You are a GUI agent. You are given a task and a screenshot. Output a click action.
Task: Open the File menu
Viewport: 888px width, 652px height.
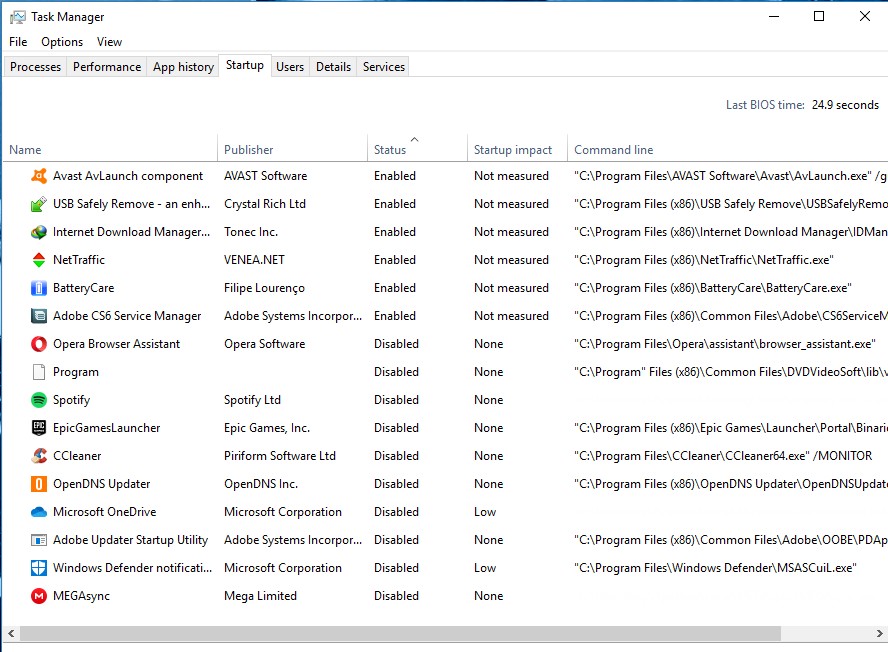click(x=18, y=42)
